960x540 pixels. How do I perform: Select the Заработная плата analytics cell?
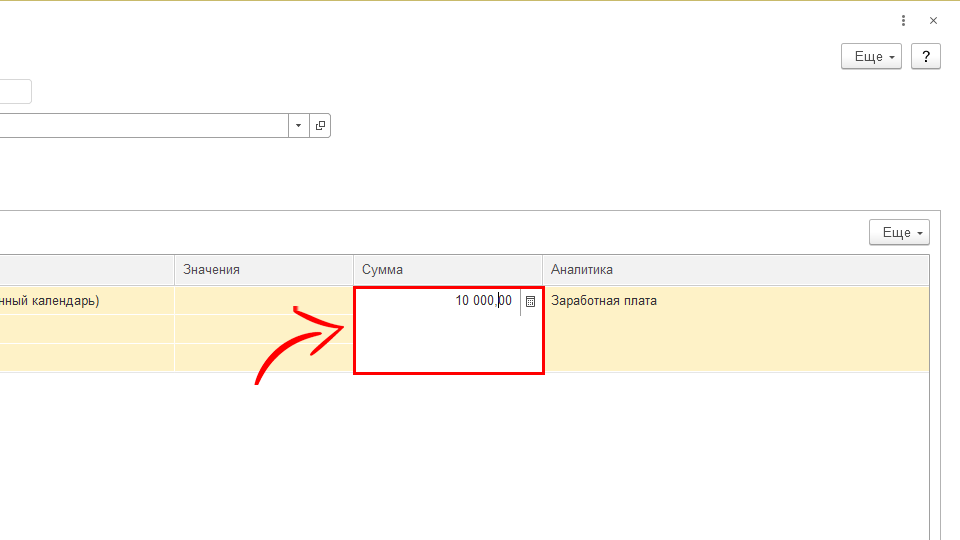(x=735, y=300)
